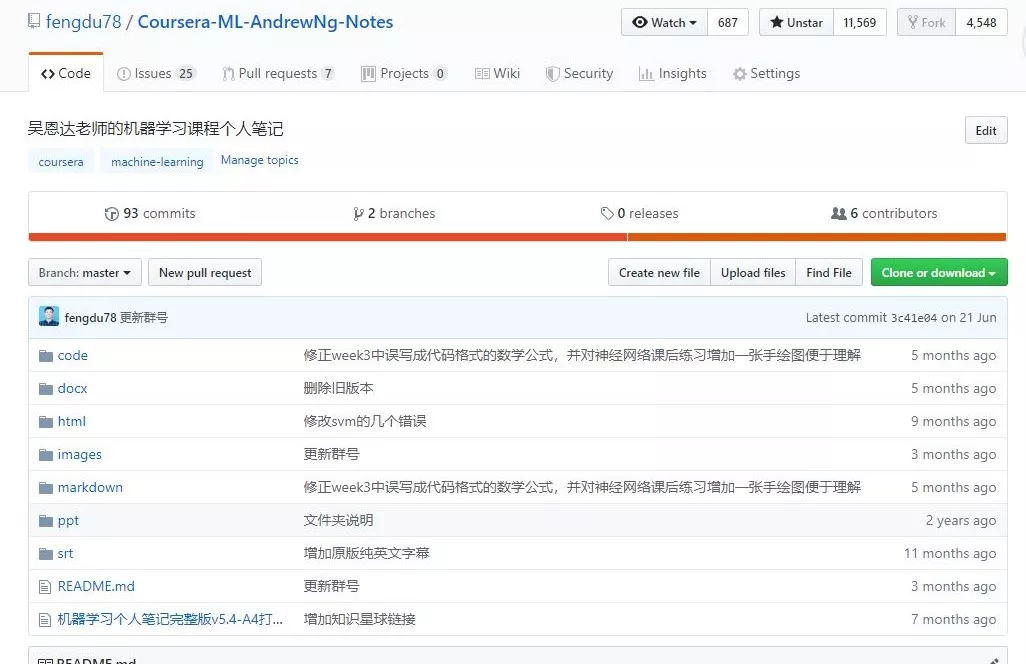Click the folder icon beside docx
Viewport: 1026px width, 664px height.
pyautogui.click(x=46, y=389)
